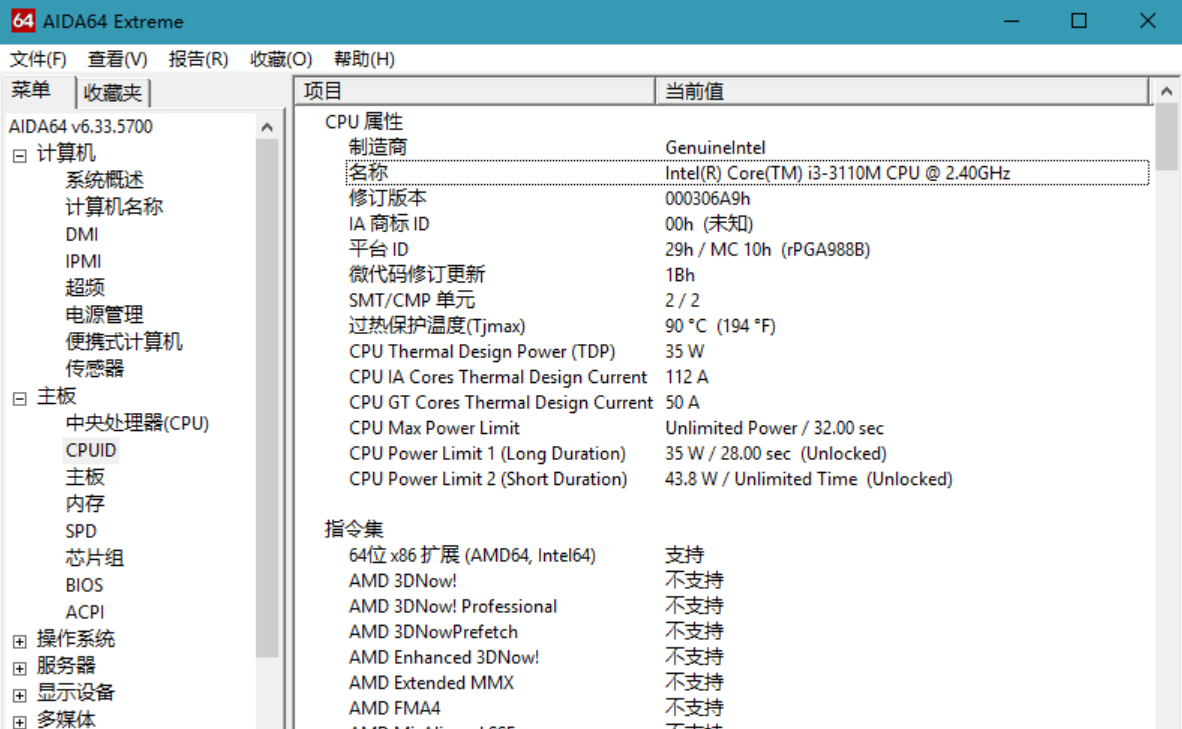Collapse the 计算机 tree node
Image resolution: width=1182 pixels, height=729 pixels.
[x=20, y=155]
